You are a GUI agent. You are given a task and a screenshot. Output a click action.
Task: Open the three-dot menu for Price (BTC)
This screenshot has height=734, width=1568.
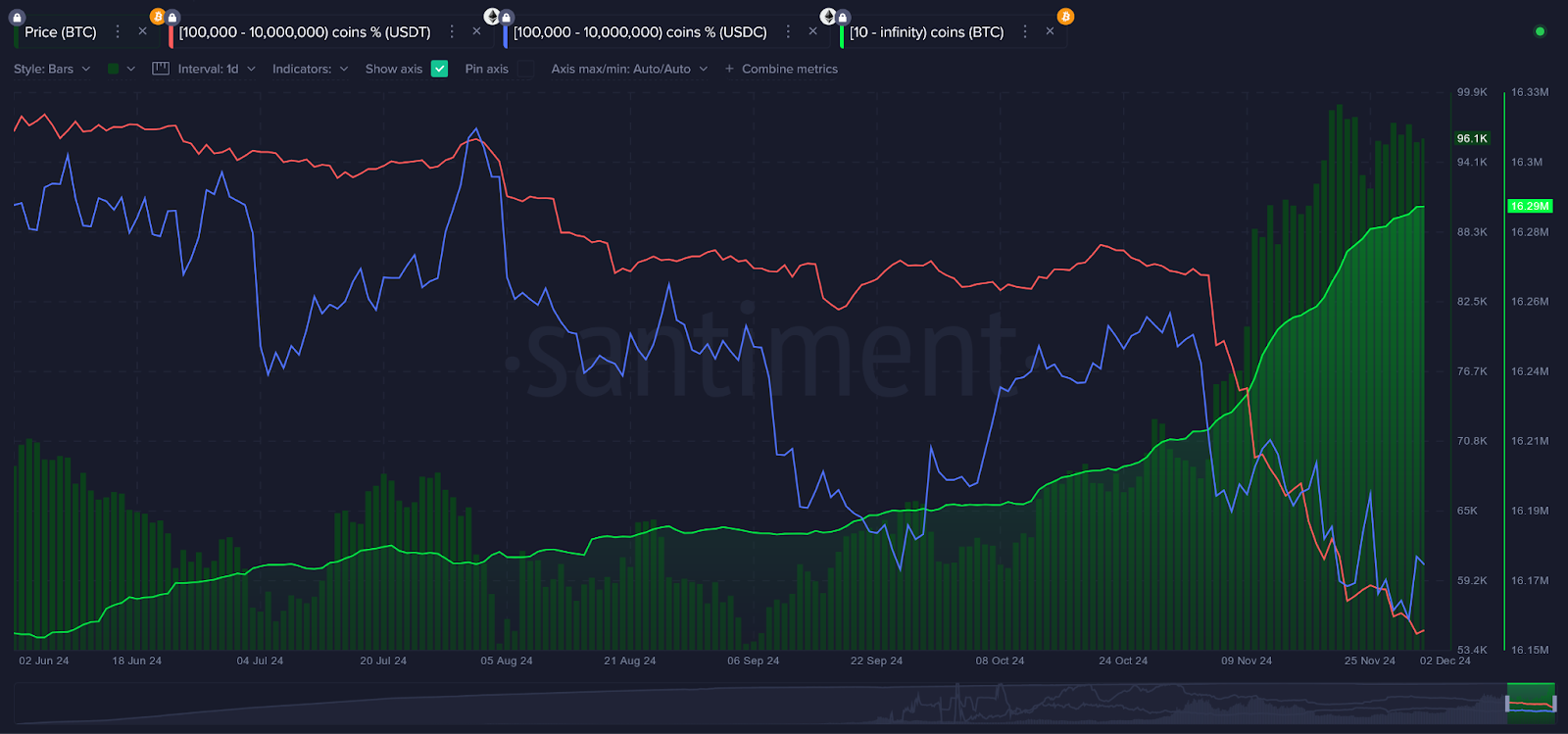[118, 32]
